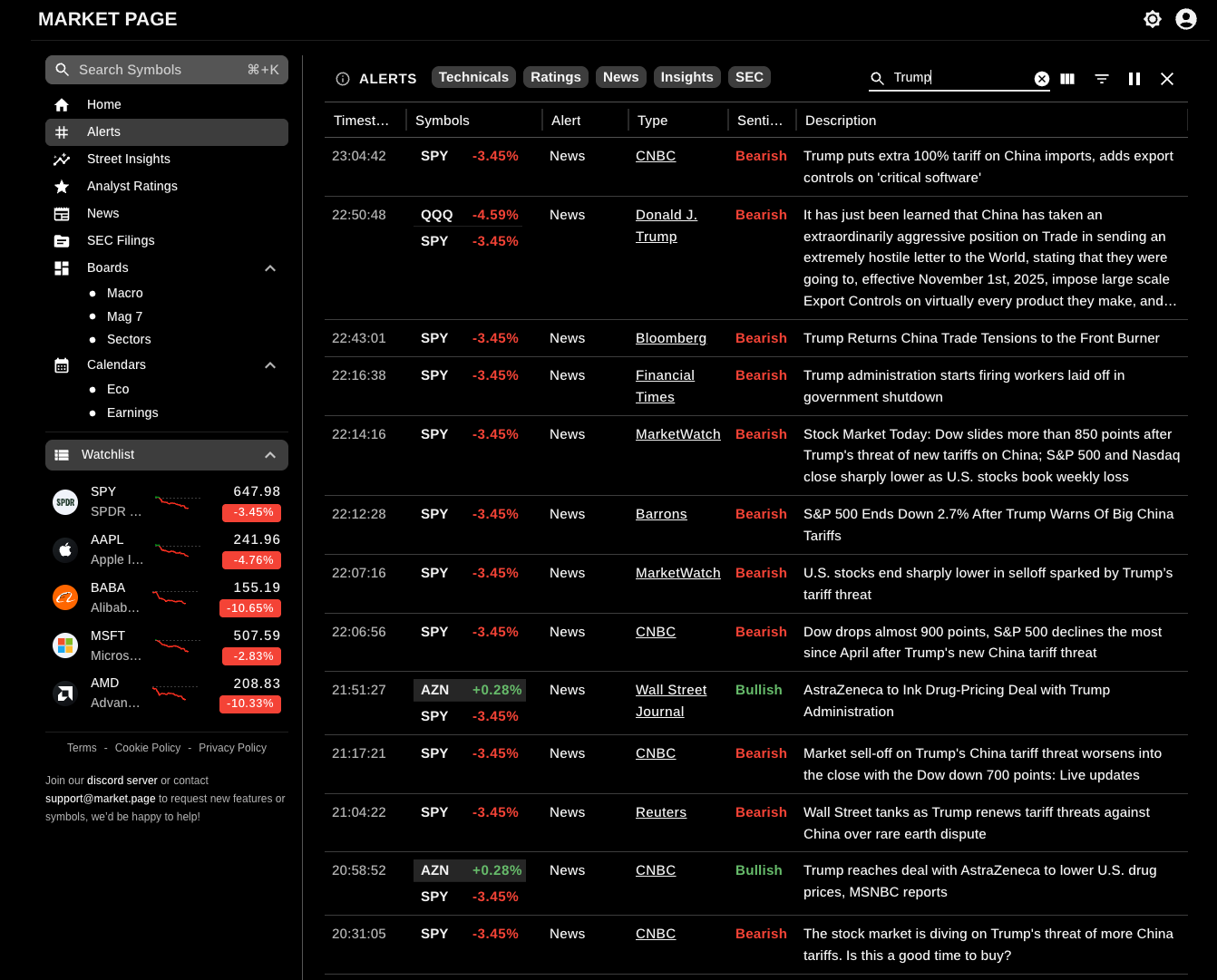Switch to the News section in sidebar
The image size is (1217, 980).
(x=102, y=213)
